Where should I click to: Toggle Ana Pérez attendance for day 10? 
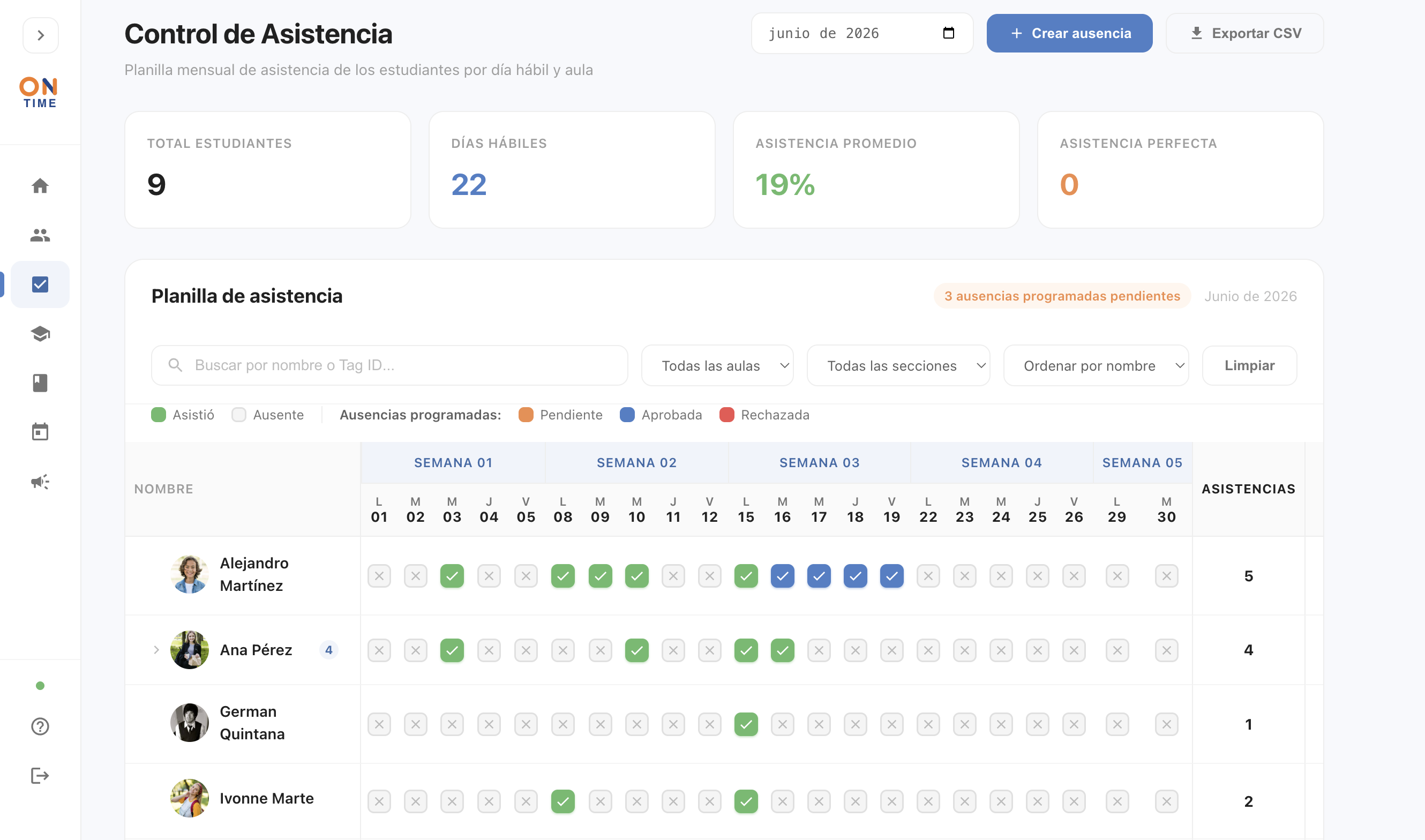[x=636, y=650]
